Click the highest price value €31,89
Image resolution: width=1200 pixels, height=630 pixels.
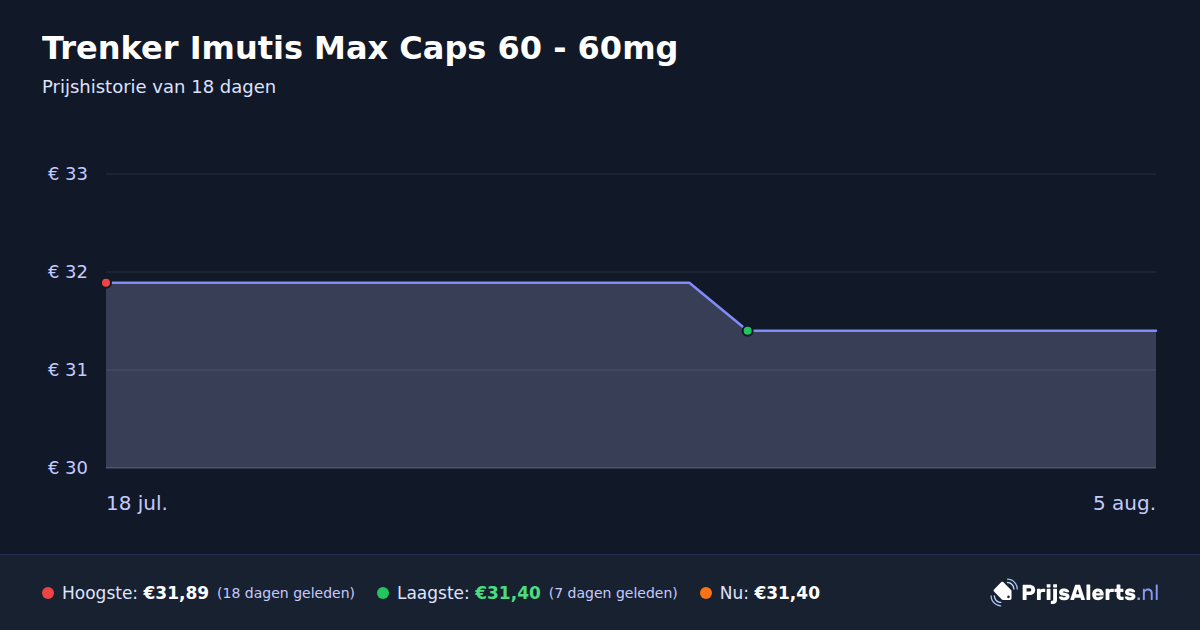pos(176,593)
